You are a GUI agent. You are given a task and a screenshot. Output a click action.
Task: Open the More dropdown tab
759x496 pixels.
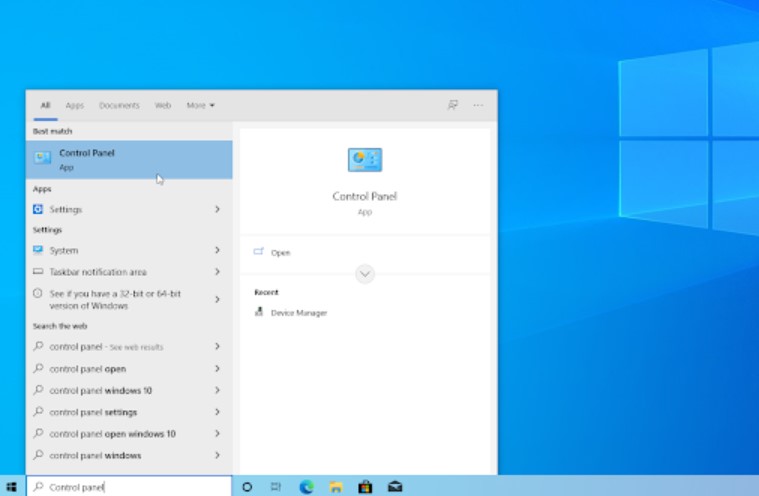coord(200,105)
